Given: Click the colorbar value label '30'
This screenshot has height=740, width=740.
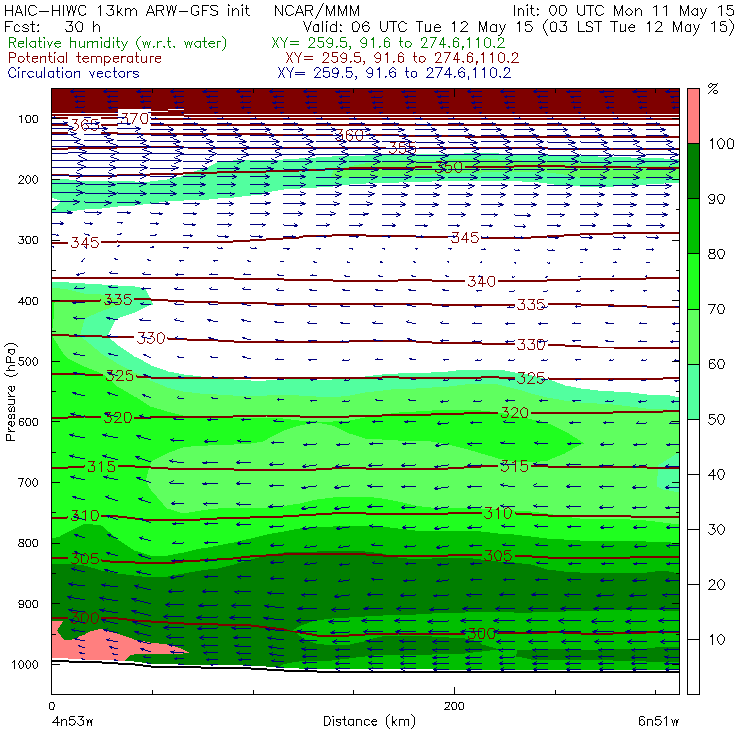Looking at the screenshot, I should [716, 530].
